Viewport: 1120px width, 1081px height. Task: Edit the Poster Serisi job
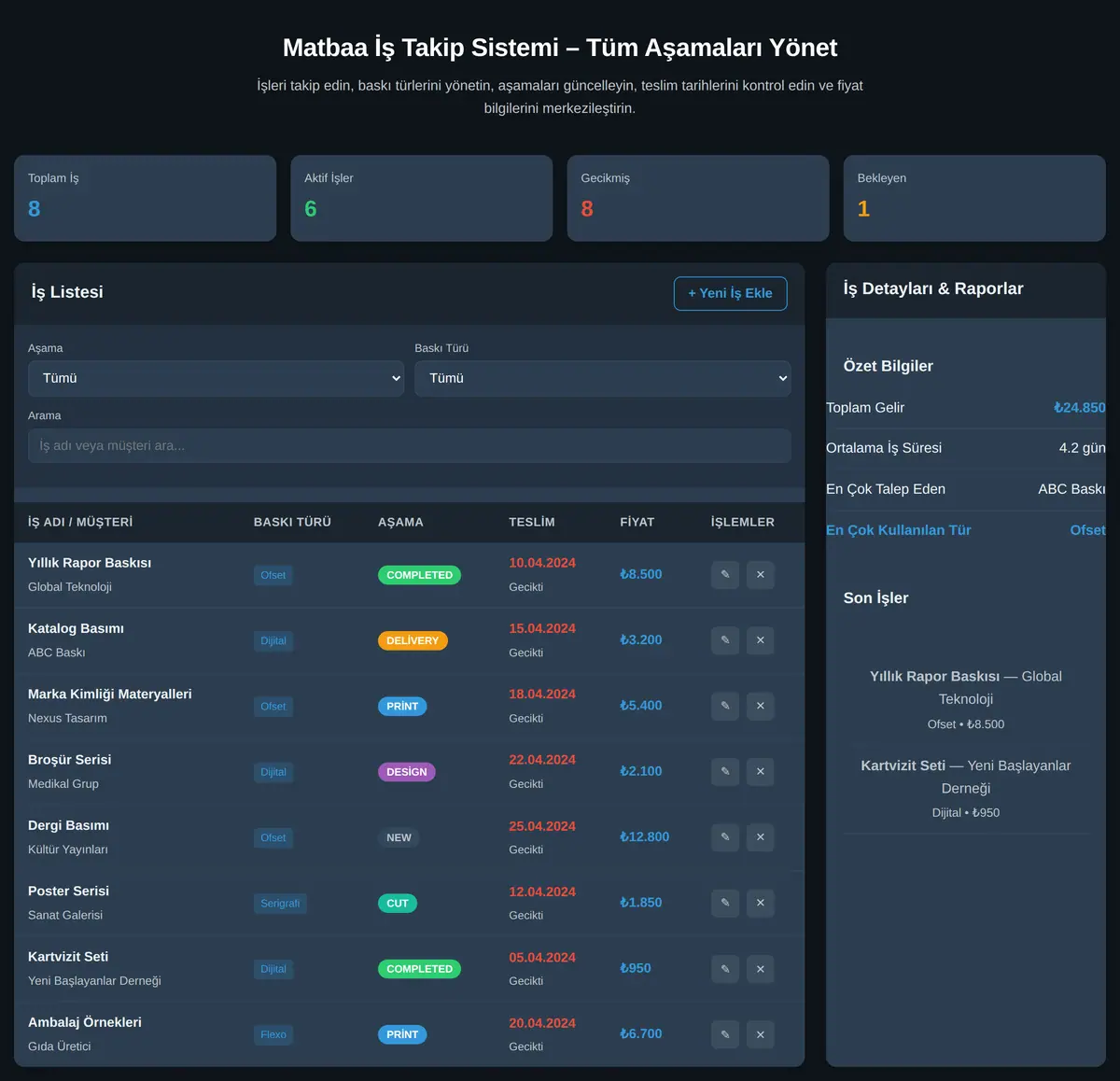pyautogui.click(x=725, y=903)
